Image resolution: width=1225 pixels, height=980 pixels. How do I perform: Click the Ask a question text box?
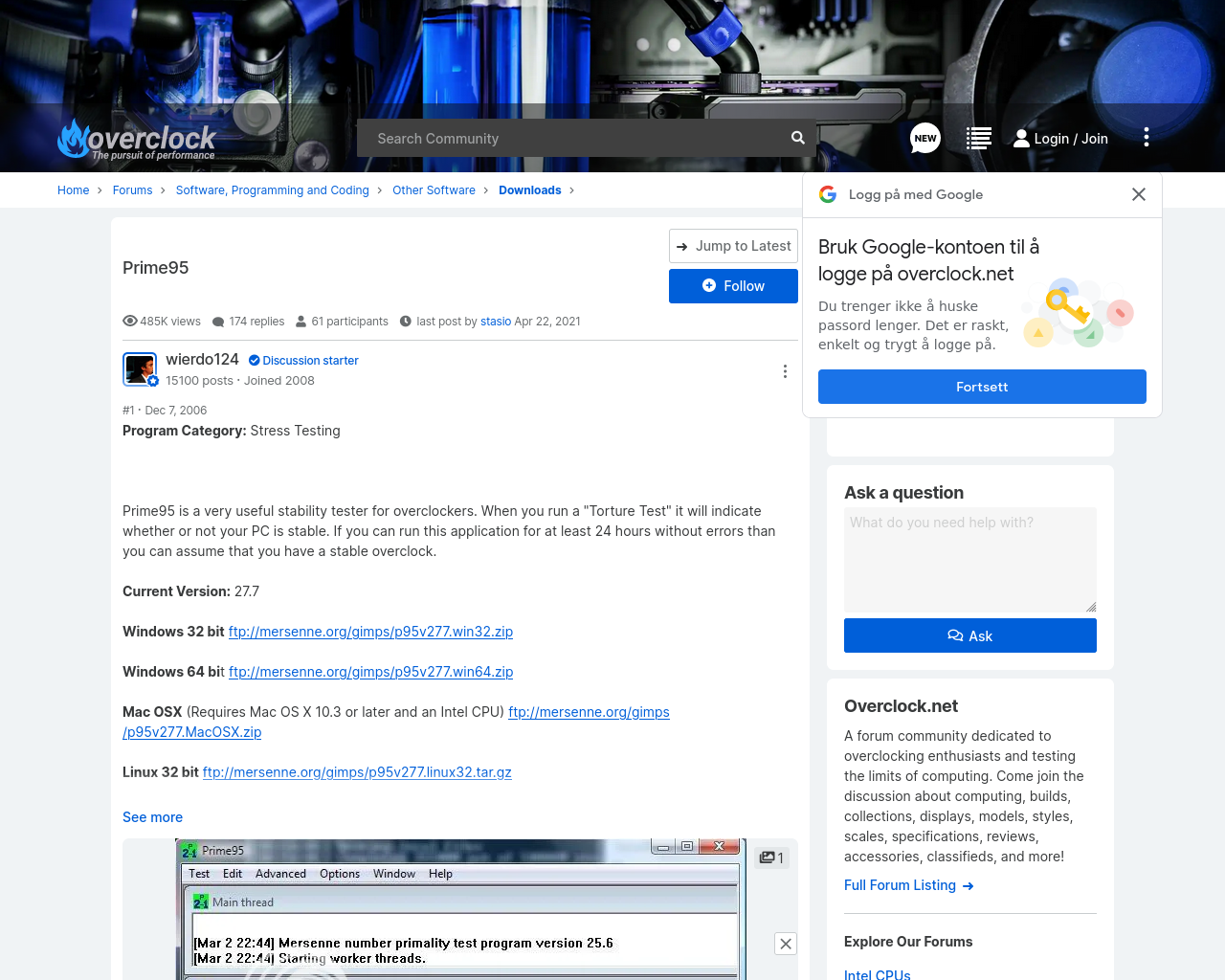(x=970, y=560)
